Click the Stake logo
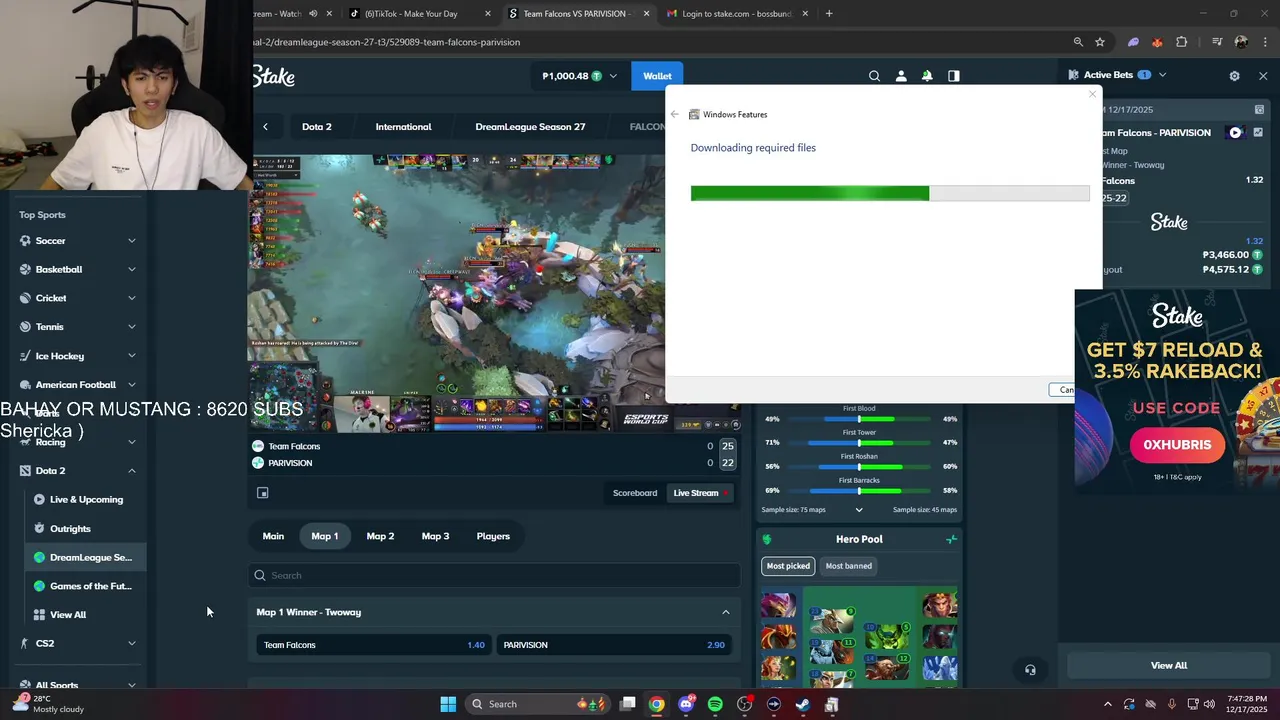 273,77
